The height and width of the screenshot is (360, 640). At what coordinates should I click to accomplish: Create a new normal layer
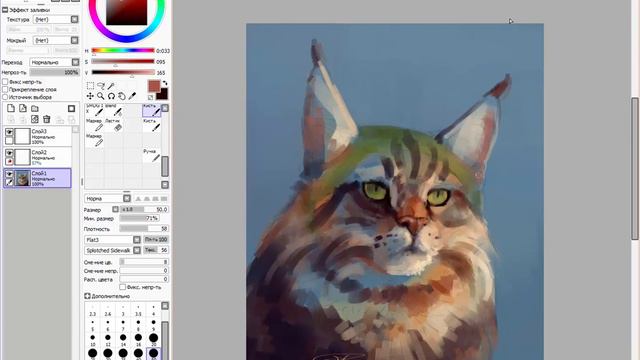[11, 108]
